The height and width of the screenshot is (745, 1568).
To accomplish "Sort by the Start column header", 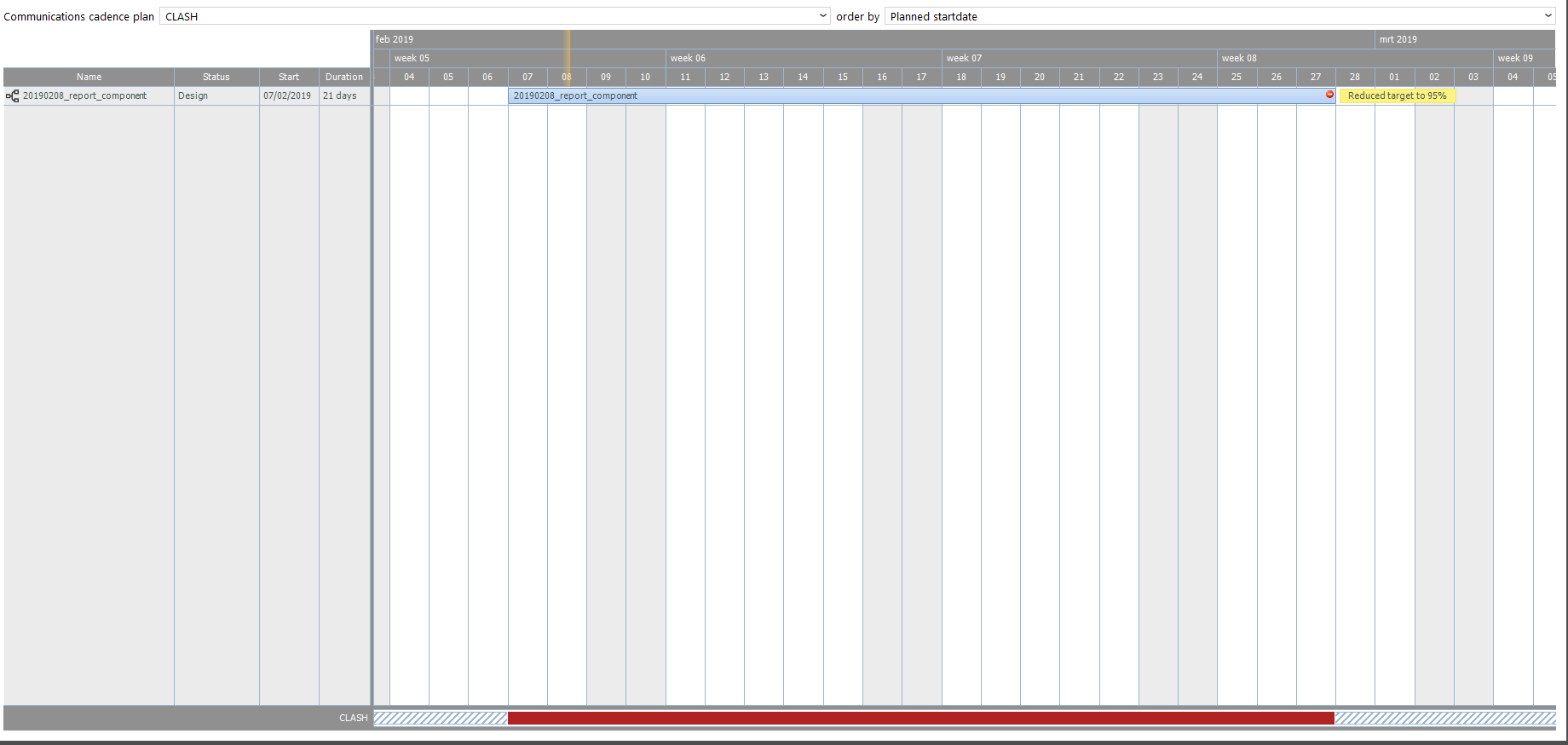I will click(x=289, y=77).
